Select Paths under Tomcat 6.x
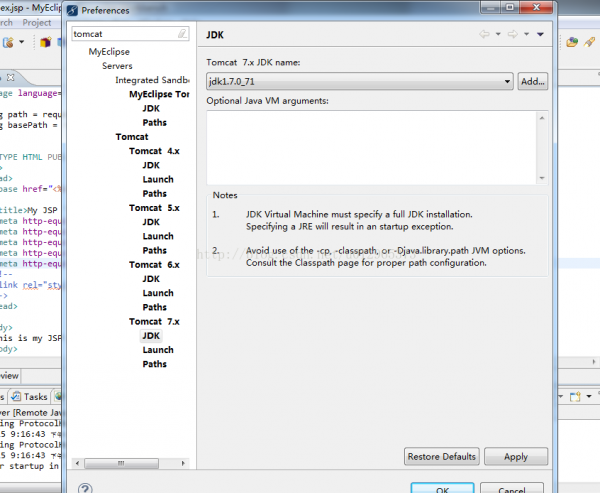Screen dimensions: 600x493 (x=155, y=307)
